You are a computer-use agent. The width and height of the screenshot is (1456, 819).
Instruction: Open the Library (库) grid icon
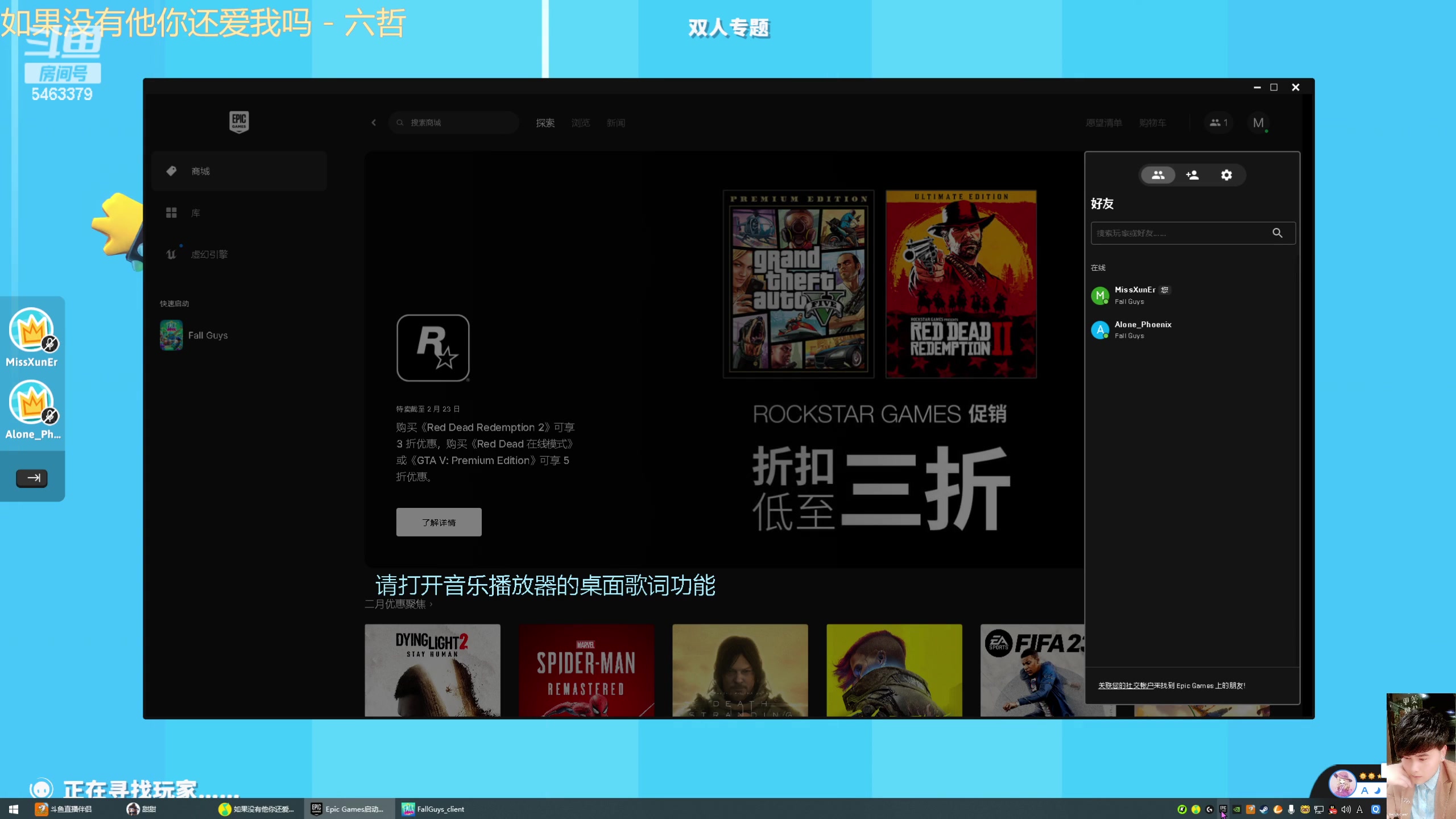coord(171,213)
